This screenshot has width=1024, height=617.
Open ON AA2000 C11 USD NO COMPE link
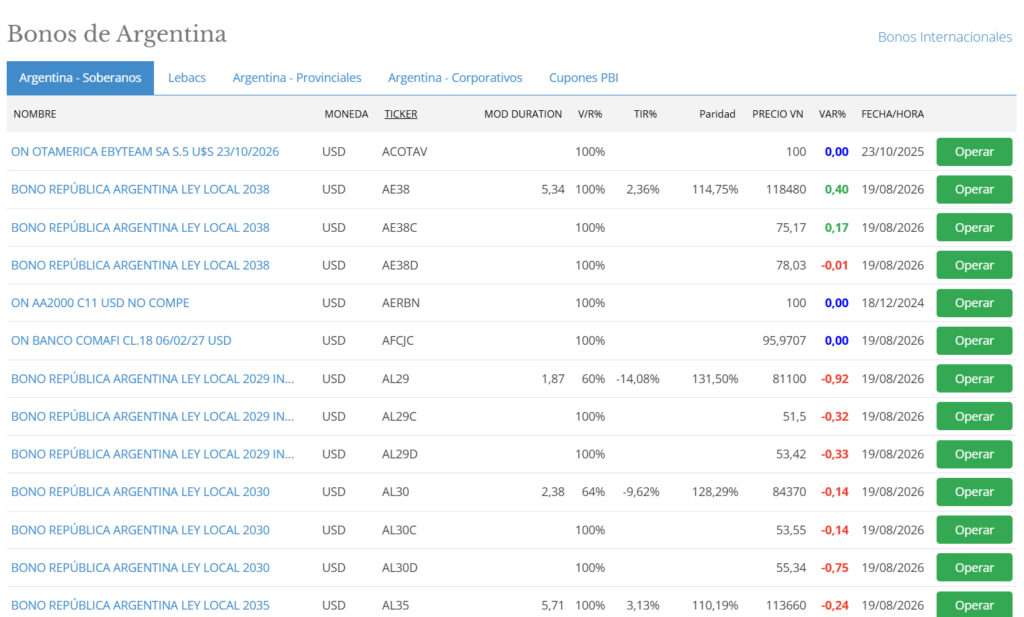[x=100, y=303]
